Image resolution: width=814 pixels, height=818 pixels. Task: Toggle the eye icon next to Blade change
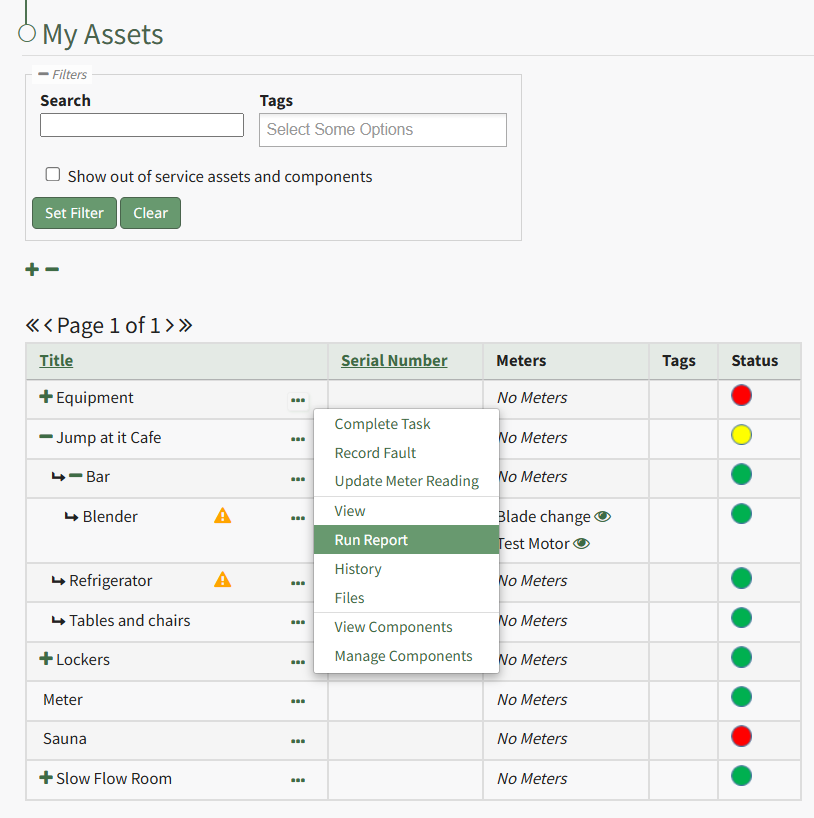[602, 517]
